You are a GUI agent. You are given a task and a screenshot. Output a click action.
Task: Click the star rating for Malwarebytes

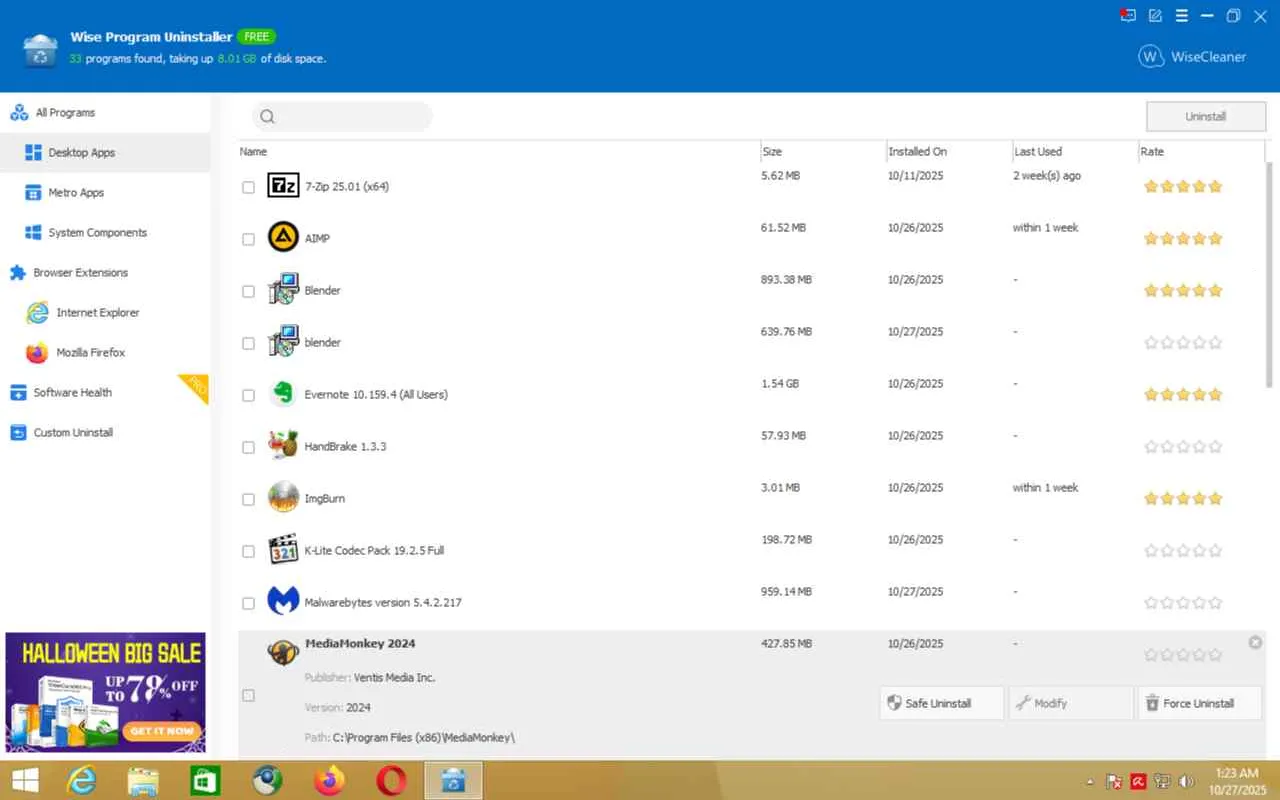point(1183,603)
